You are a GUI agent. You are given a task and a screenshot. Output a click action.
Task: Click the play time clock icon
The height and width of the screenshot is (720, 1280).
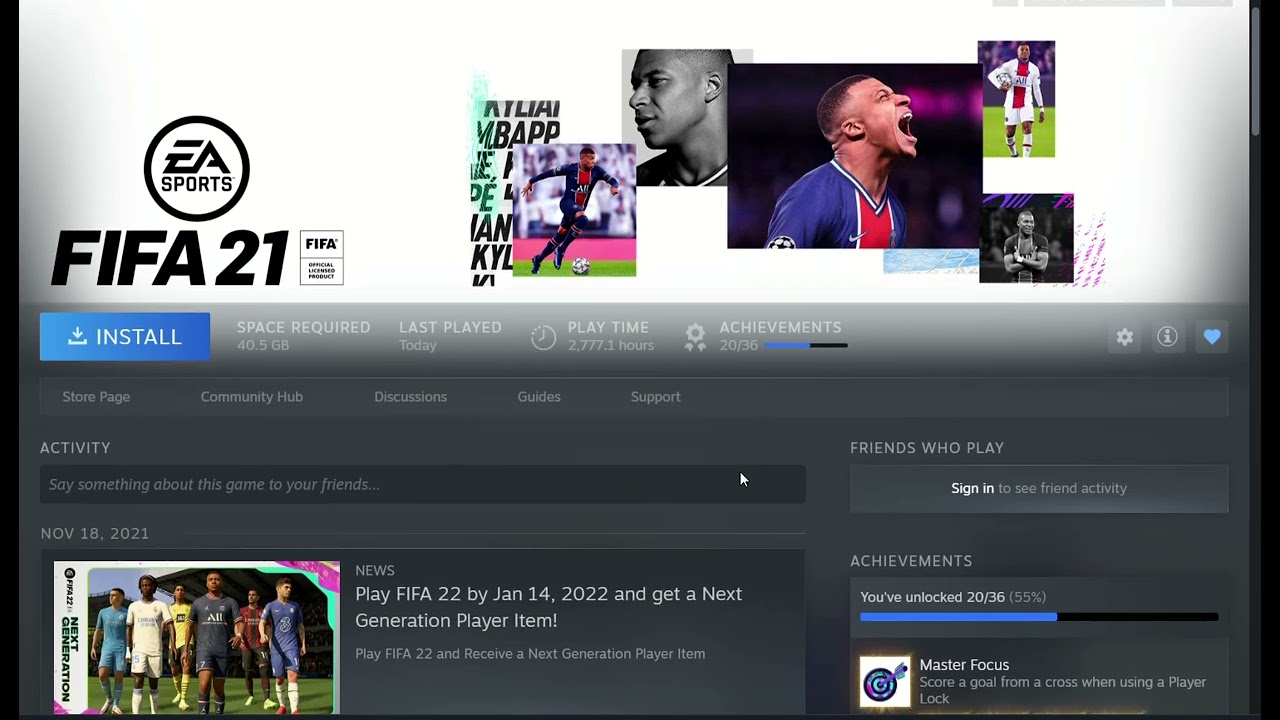pyautogui.click(x=543, y=337)
